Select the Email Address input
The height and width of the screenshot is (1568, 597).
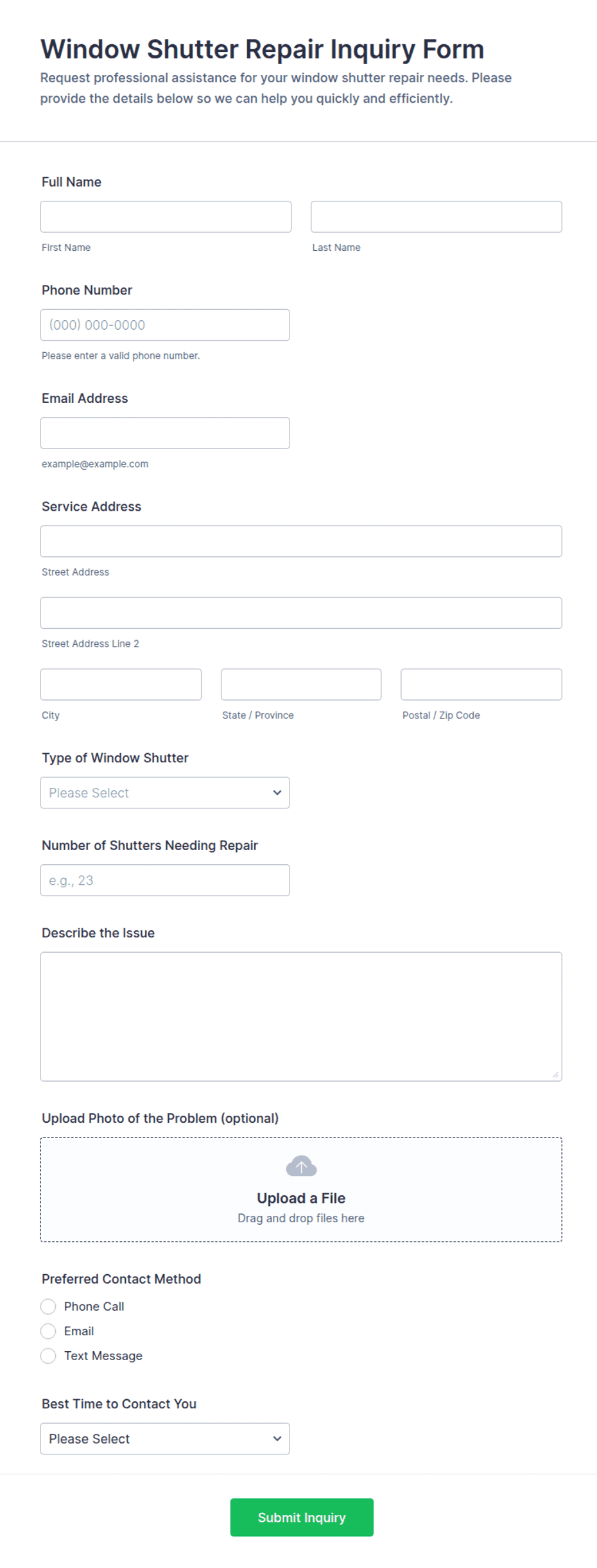pyautogui.click(x=165, y=433)
